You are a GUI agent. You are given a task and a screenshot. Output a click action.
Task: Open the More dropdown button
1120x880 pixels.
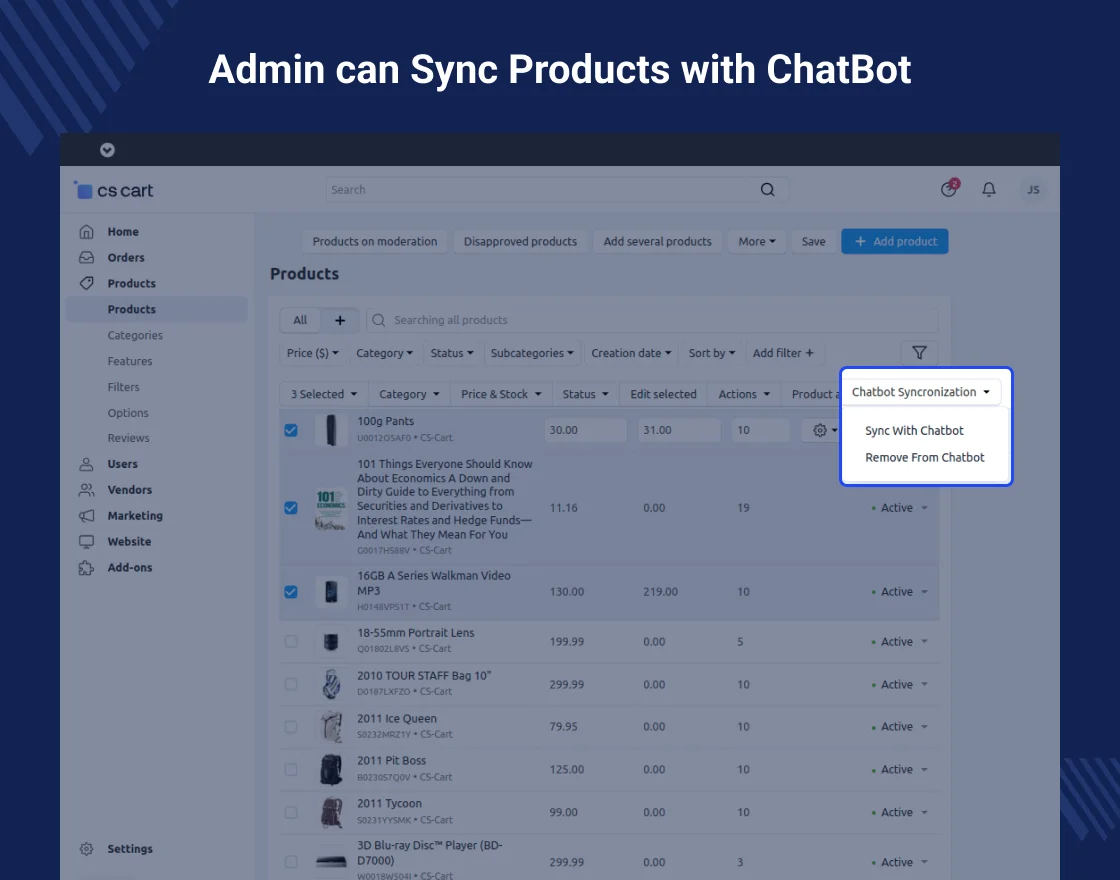click(x=757, y=241)
